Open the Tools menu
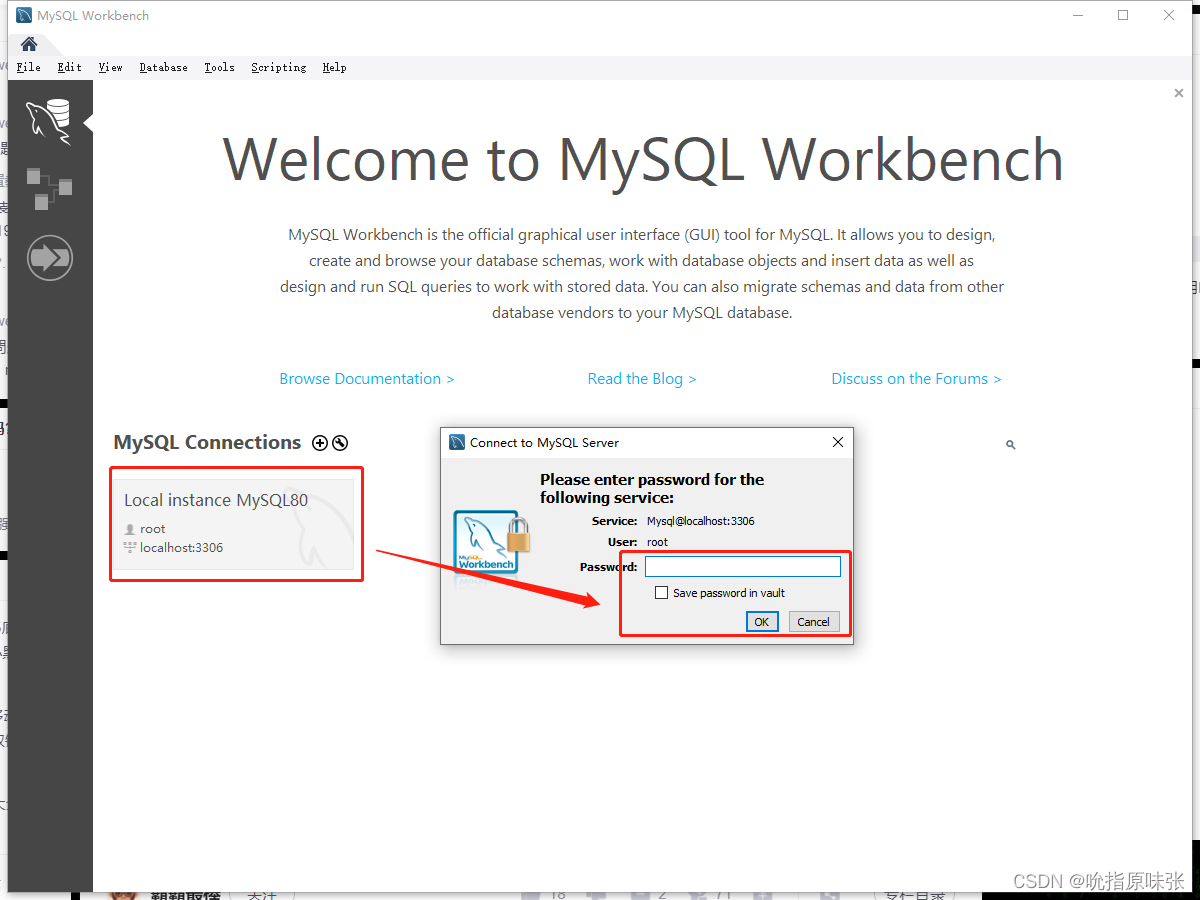This screenshot has width=1200, height=900. [x=220, y=67]
